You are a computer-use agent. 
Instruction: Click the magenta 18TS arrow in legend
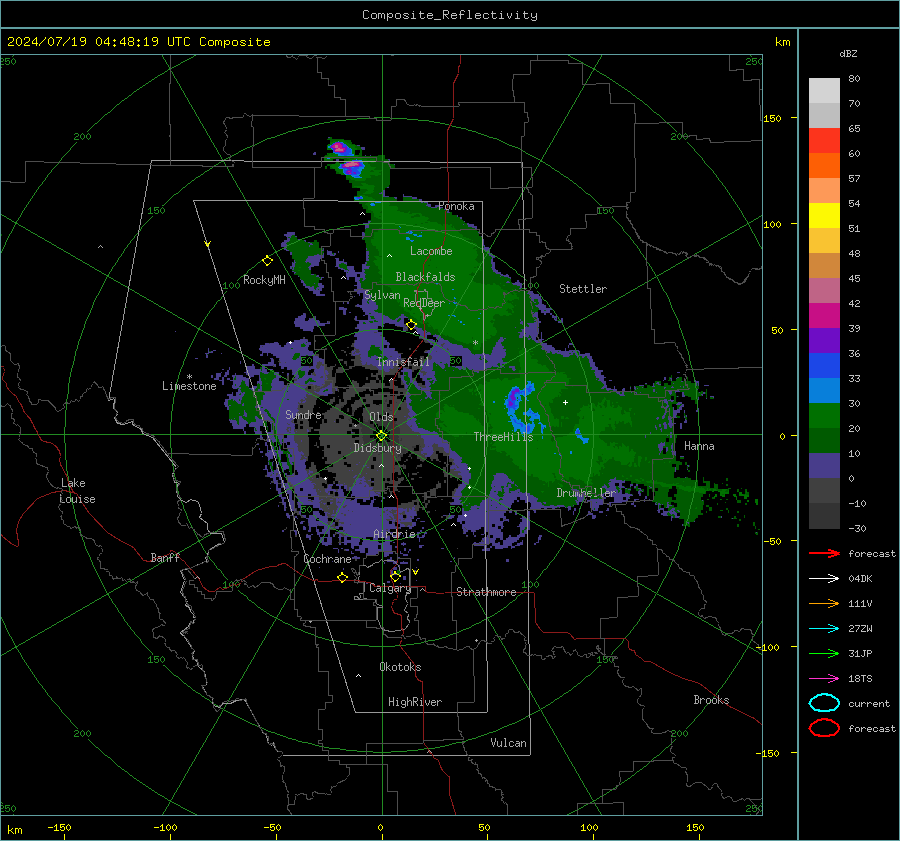(x=824, y=679)
